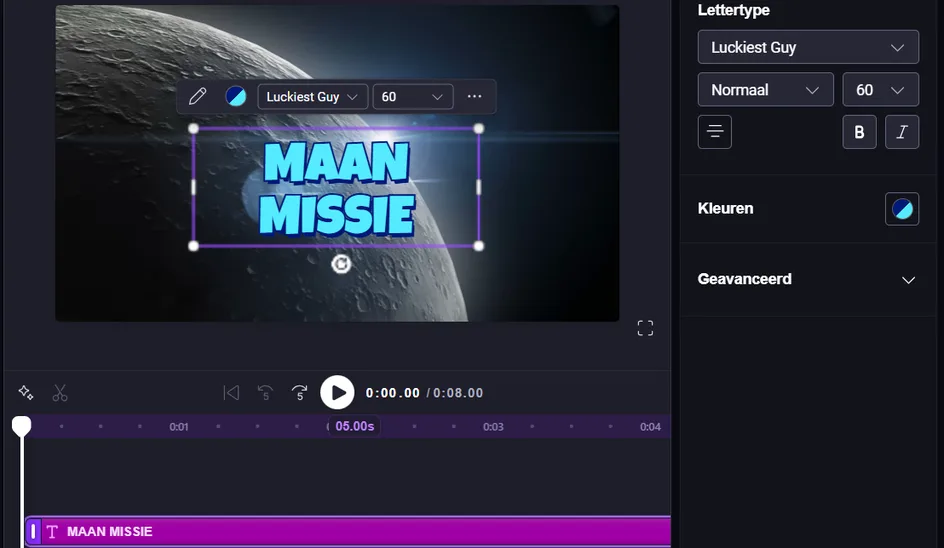Click the bottom-left resize handle of the text box
The height and width of the screenshot is (548, 944).
click(193, 246)
